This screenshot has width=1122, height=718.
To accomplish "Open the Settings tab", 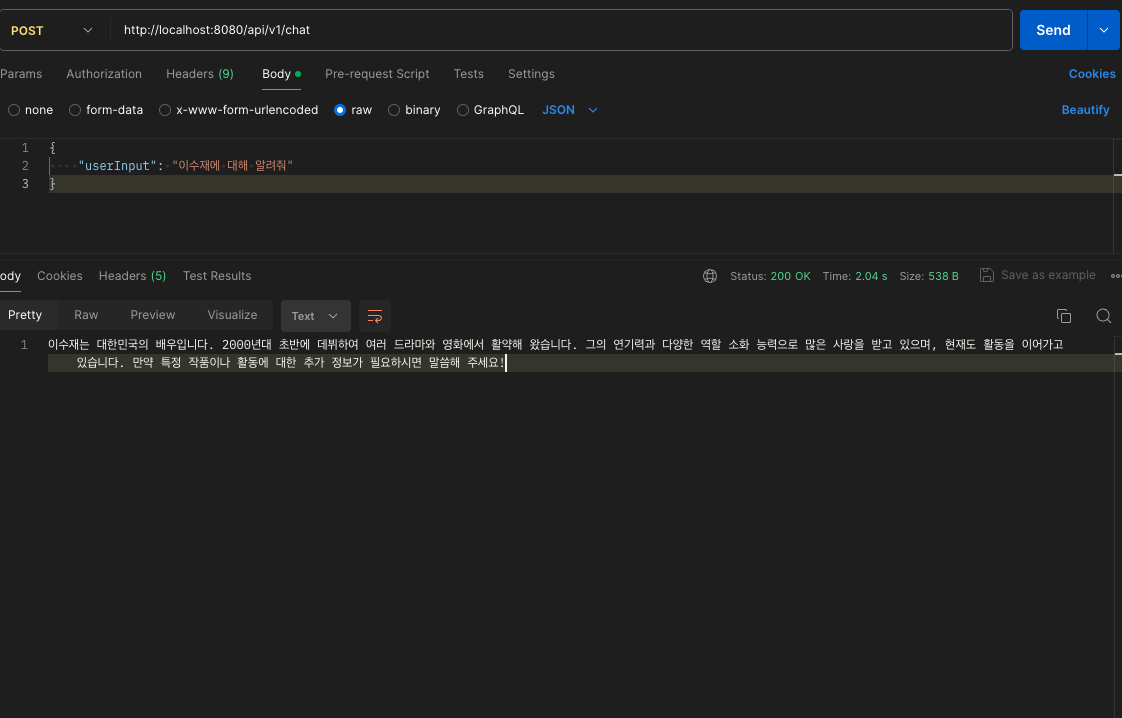I will pyautogui.click(x=531, y=74).
